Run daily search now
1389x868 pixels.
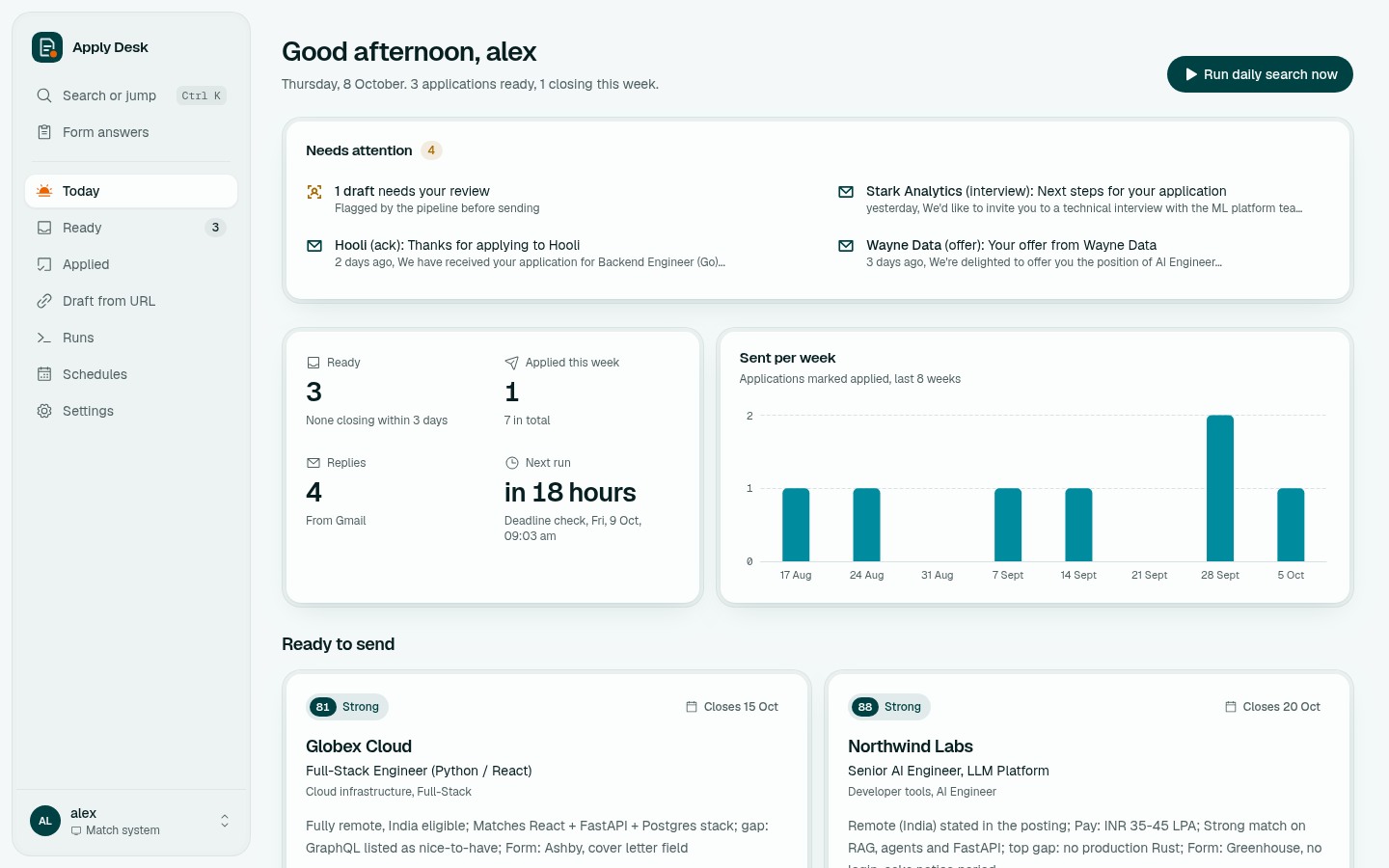1260,74
